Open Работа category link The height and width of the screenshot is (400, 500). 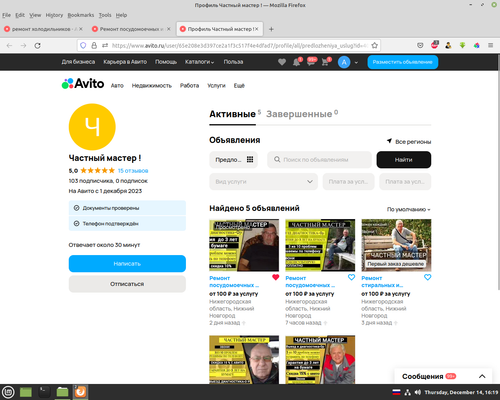click(189, 86)
